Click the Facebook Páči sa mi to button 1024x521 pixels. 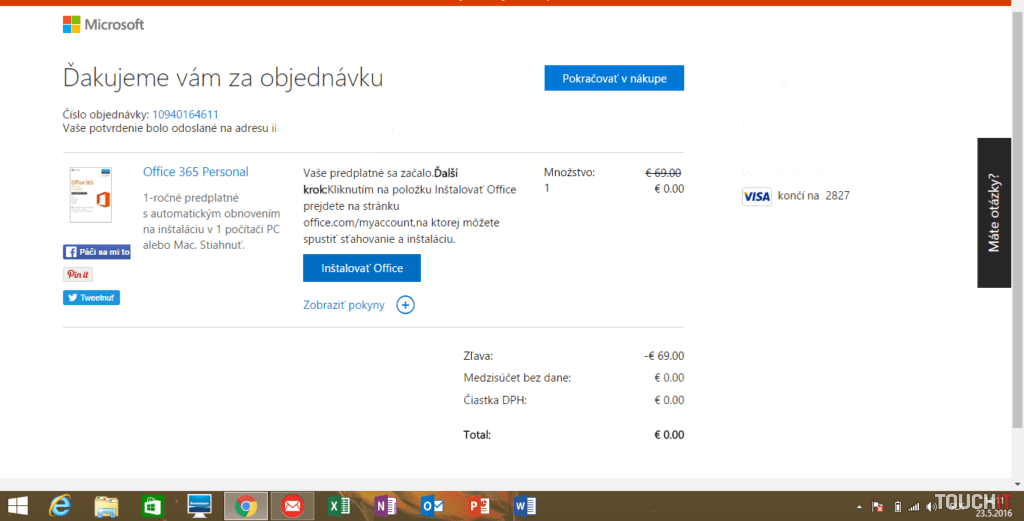pyautogui.click(x=97, y=252)
